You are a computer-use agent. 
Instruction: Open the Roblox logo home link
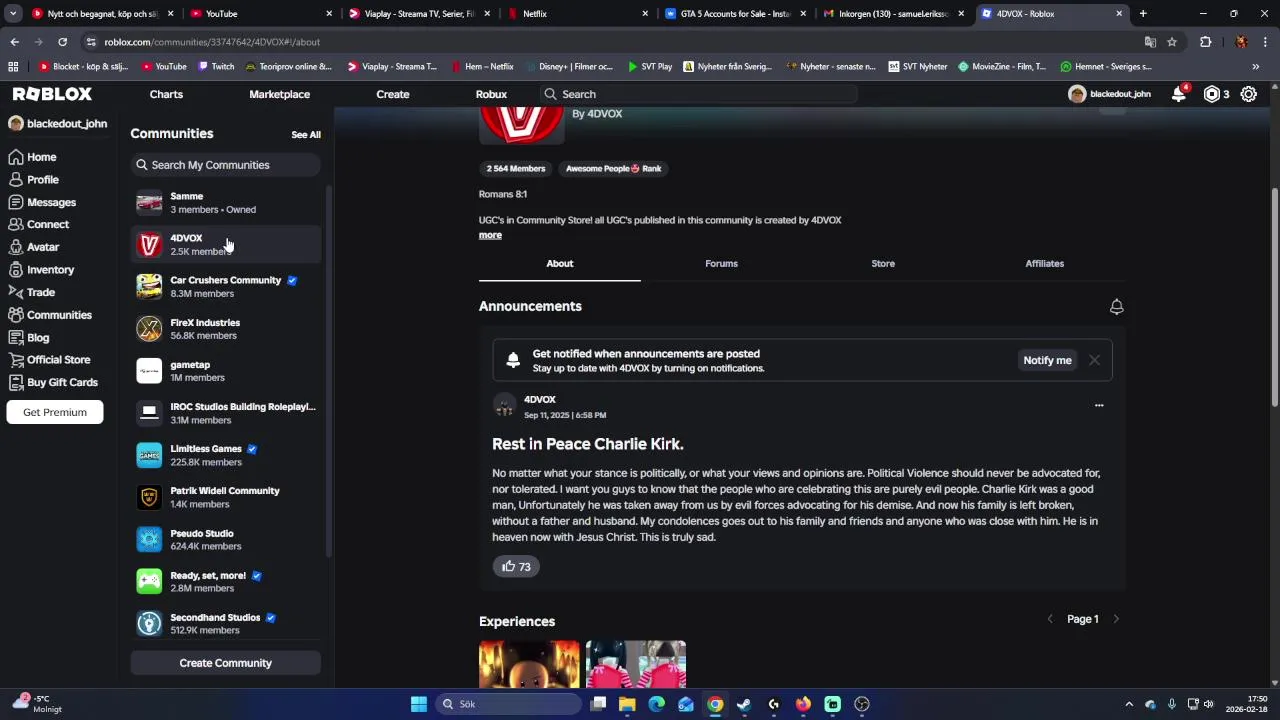pyautogui.click(x=52, y=94)
